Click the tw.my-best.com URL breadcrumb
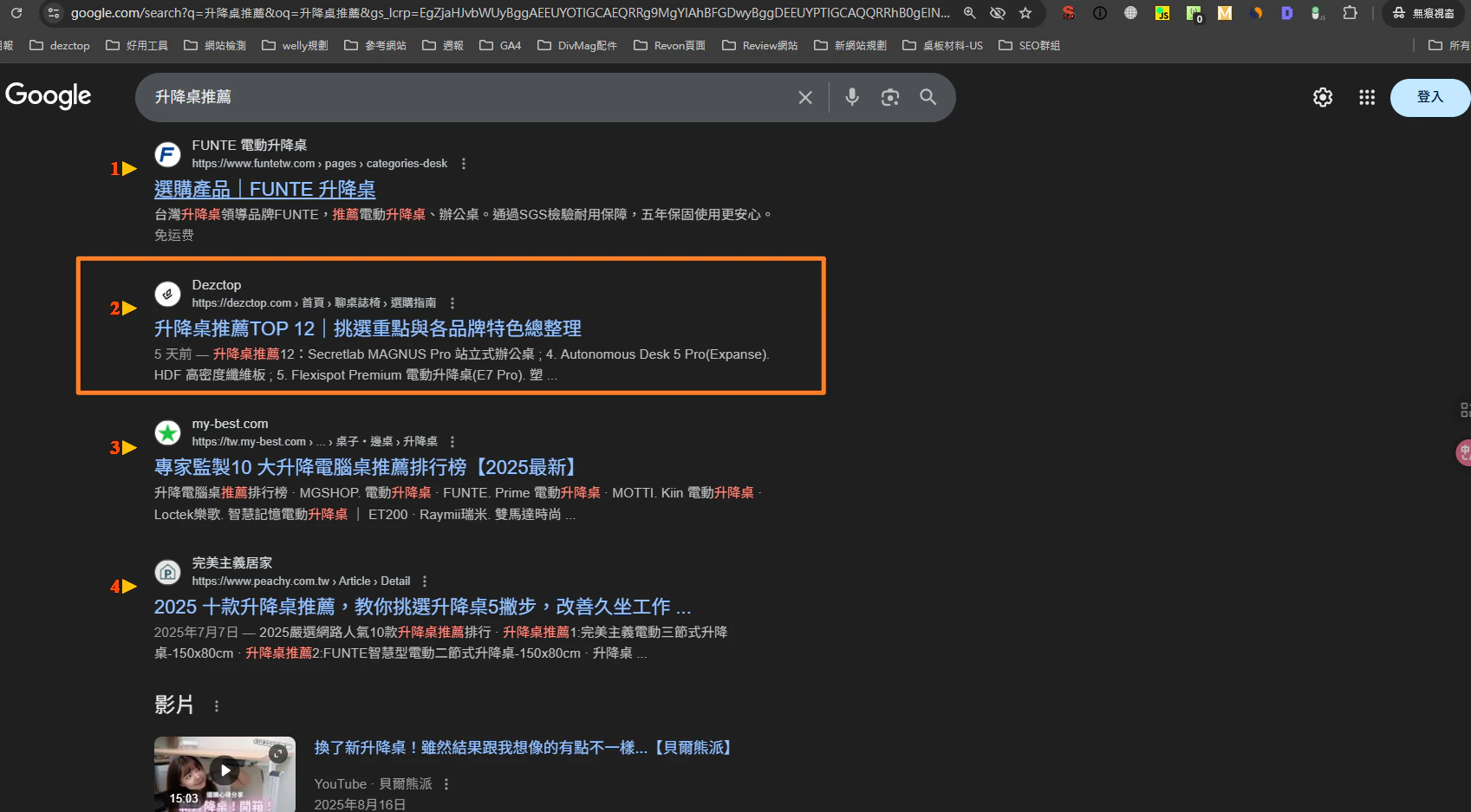The height and width of the screenshot is (812, 1471). (x=315, y=442)
